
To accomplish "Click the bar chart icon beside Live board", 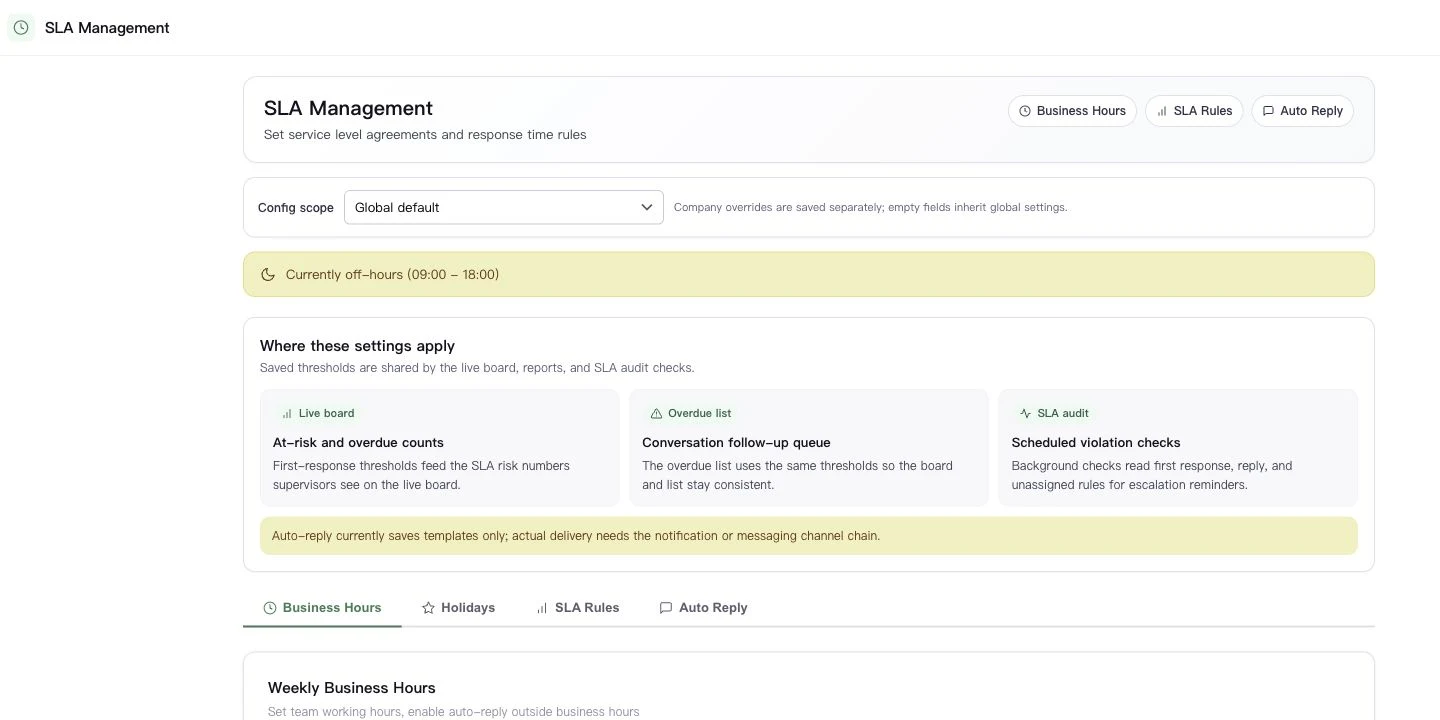I will (287, 413).
